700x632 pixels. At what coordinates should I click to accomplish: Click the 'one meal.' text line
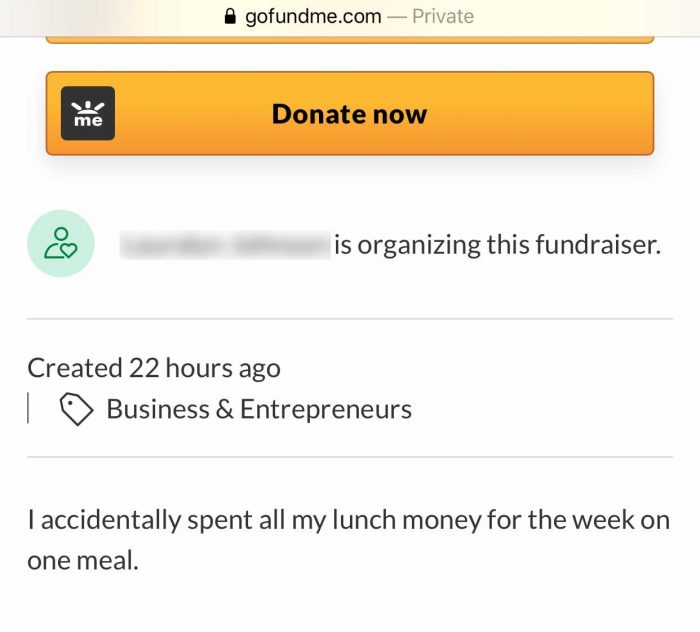coord(83,561)
